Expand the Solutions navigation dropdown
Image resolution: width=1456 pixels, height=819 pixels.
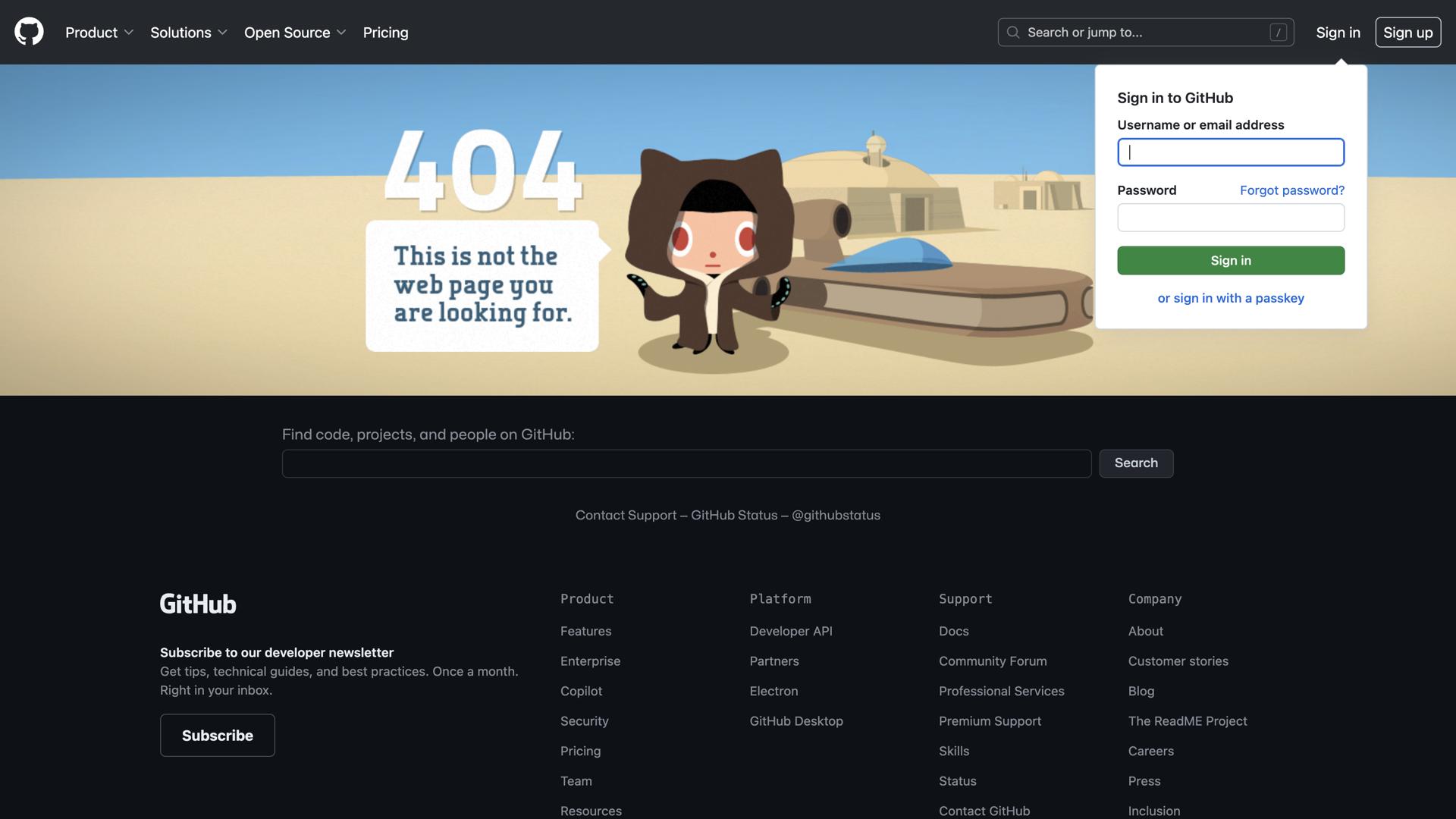pyautogui.click(x=188, y=32)
